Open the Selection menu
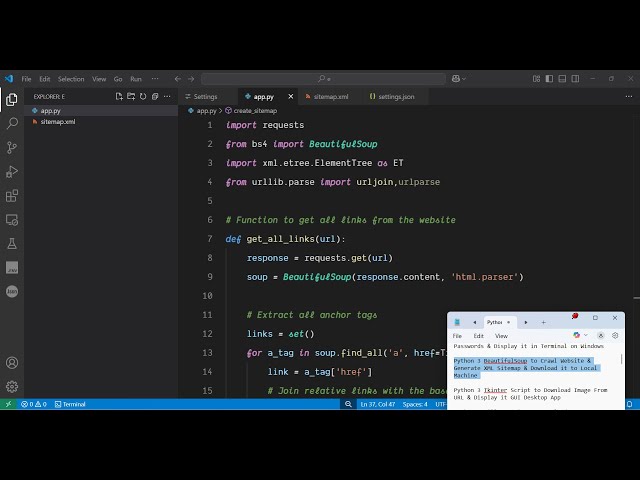Screen dimensions: 640x480 pyautogui.click(x=71, y=79)
